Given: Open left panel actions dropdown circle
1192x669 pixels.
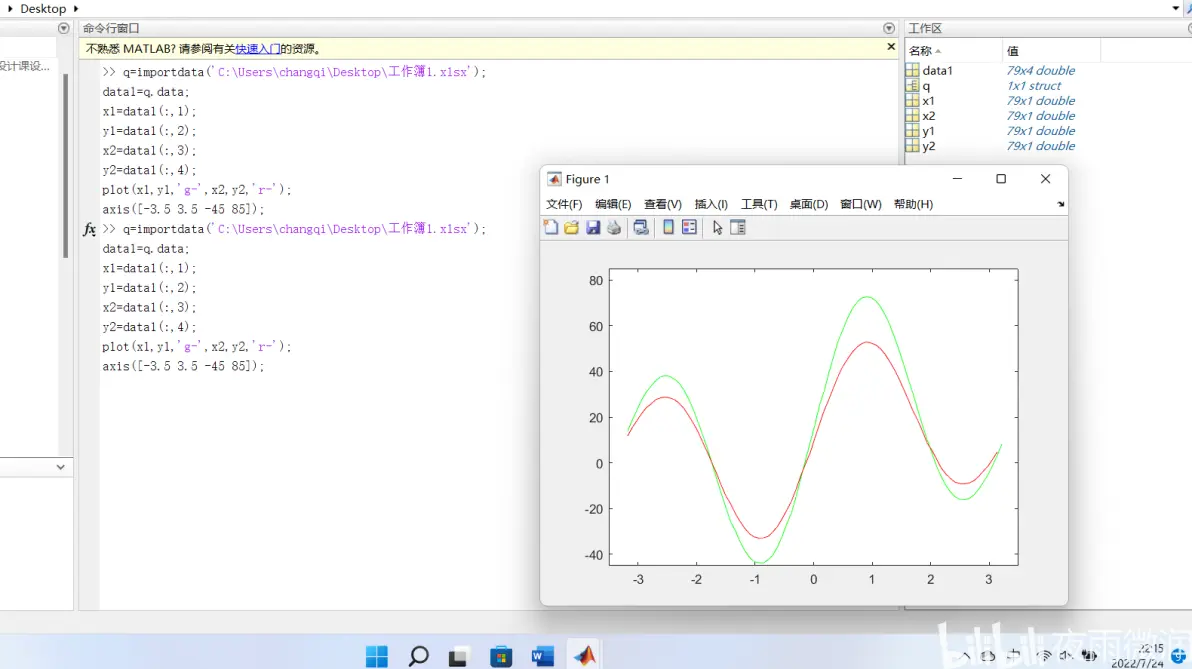Looking at the screenshot, I should tap(64, 28).
